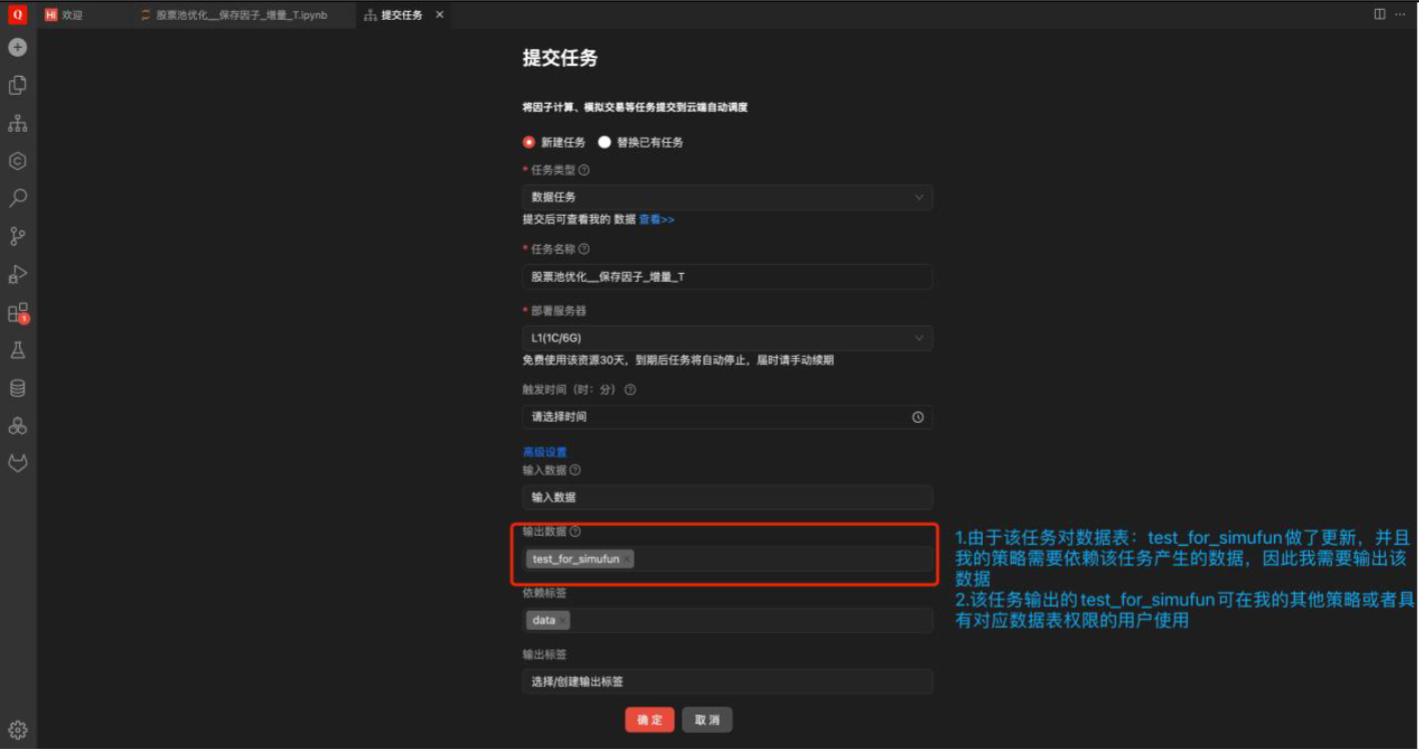Open the database sidebar icon

[17, 388]
